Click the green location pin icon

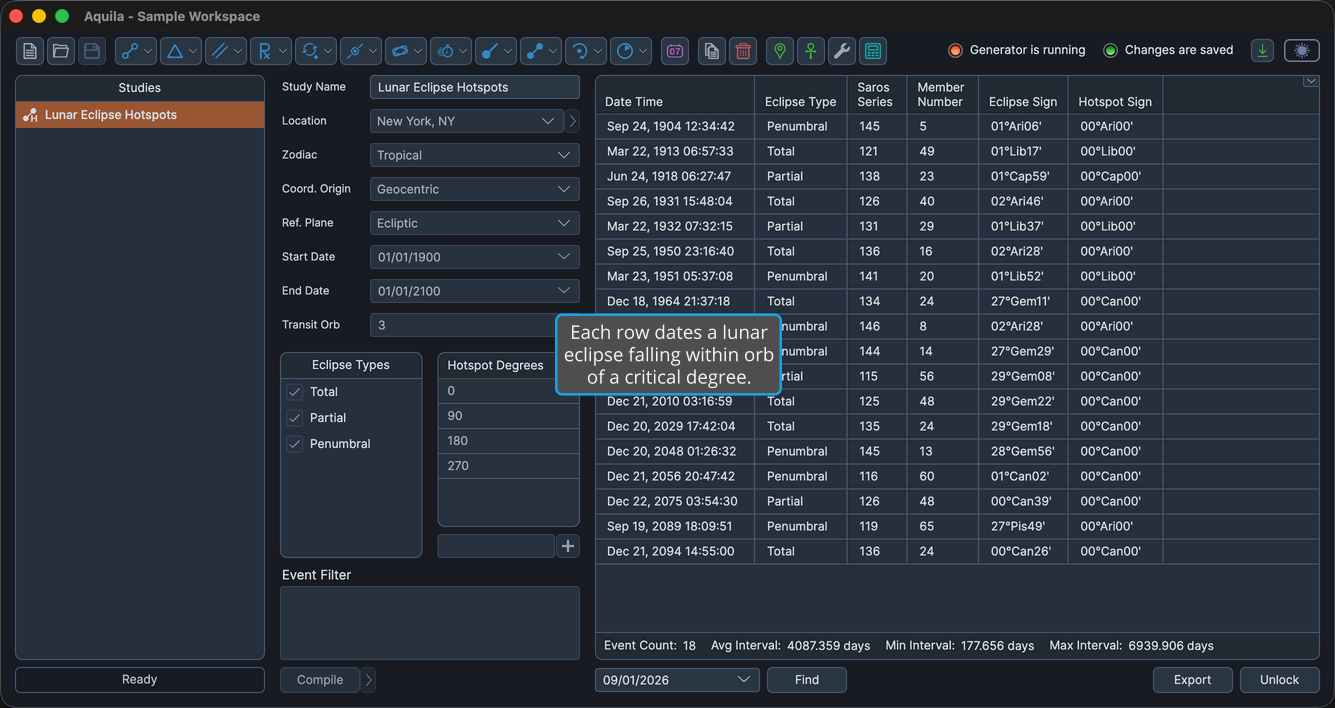(780, 51)
